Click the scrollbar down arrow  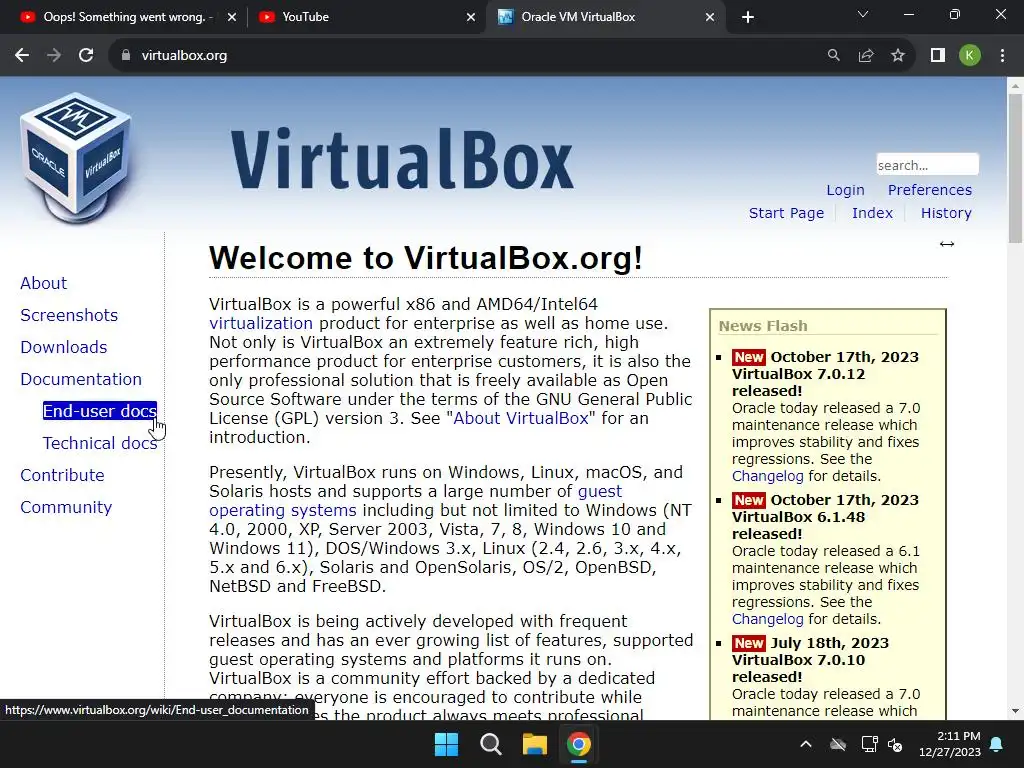1015,711
